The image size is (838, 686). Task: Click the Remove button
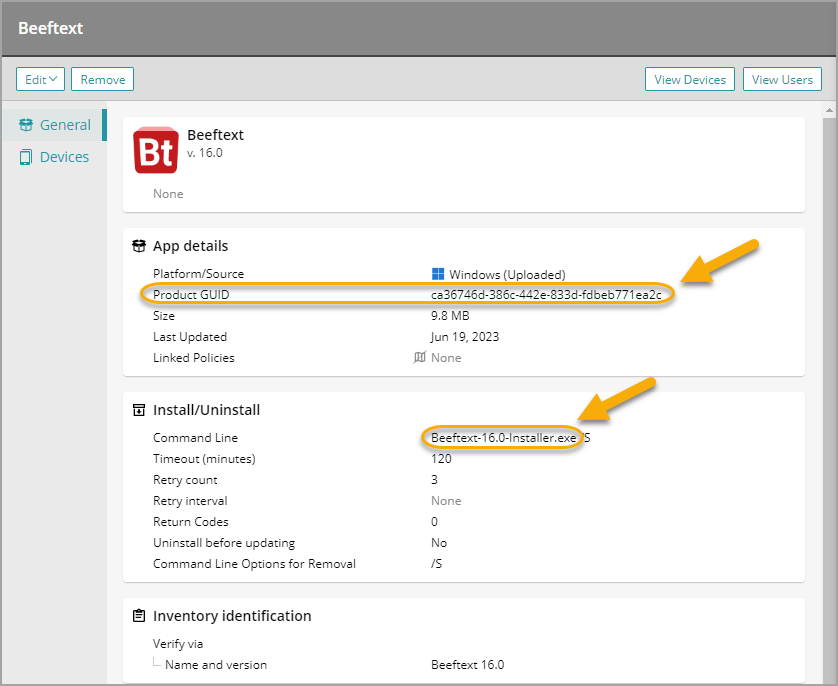[102, 80]
